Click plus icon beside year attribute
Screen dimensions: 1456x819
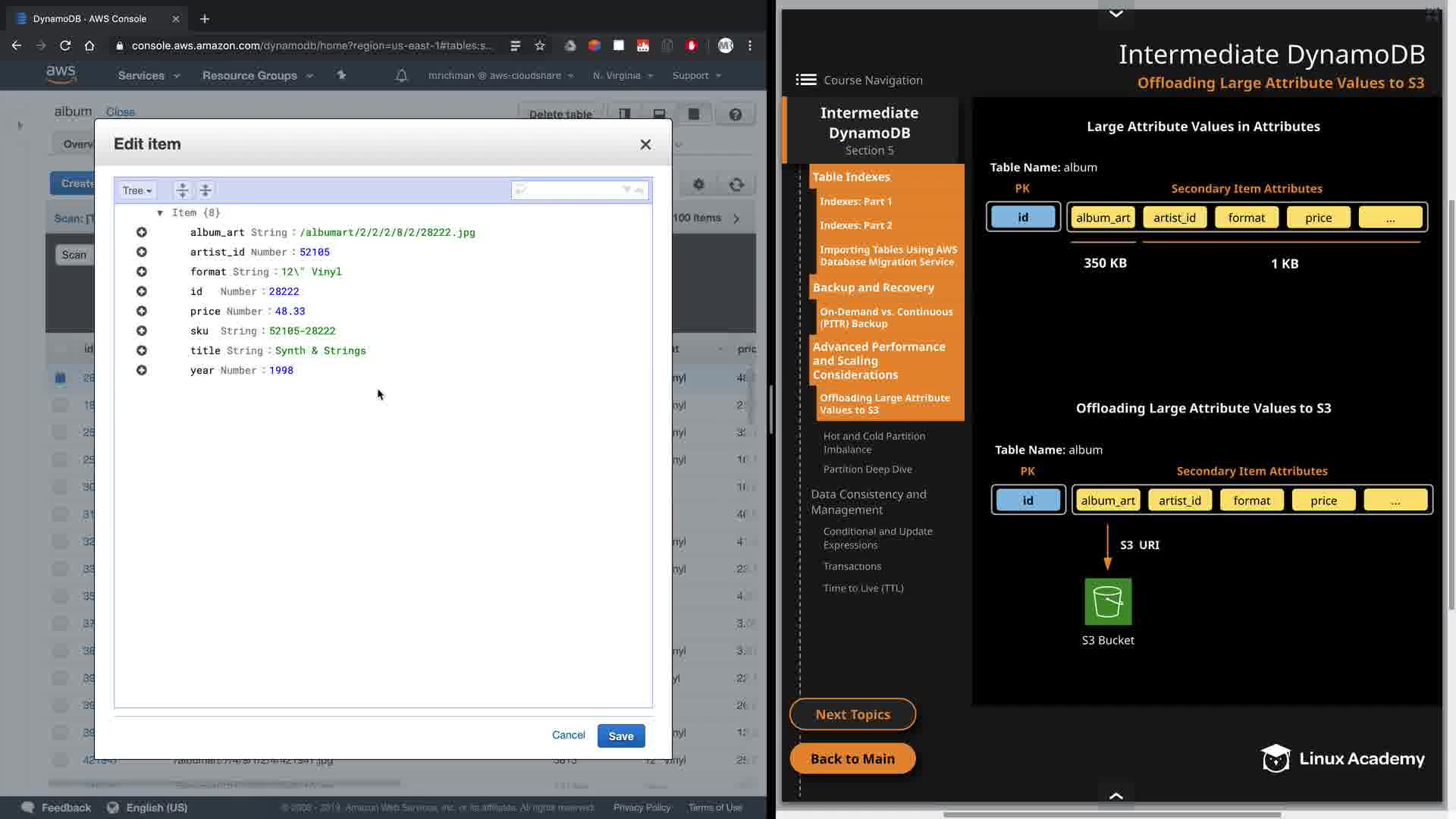click(x=142, y=371)
